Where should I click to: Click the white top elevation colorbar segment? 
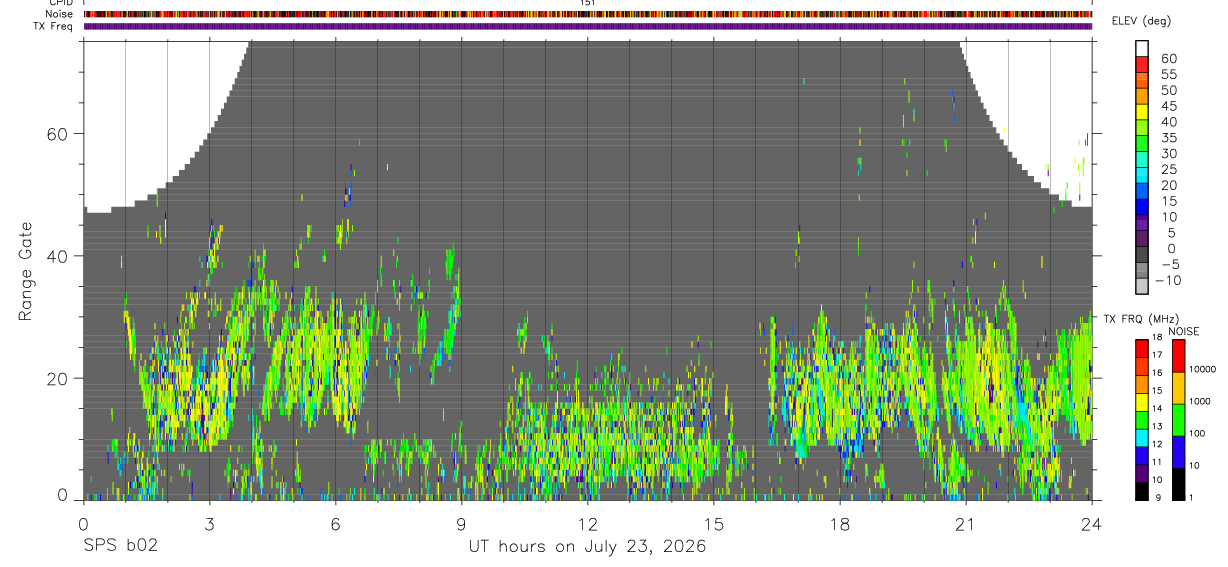point(1142,47)
